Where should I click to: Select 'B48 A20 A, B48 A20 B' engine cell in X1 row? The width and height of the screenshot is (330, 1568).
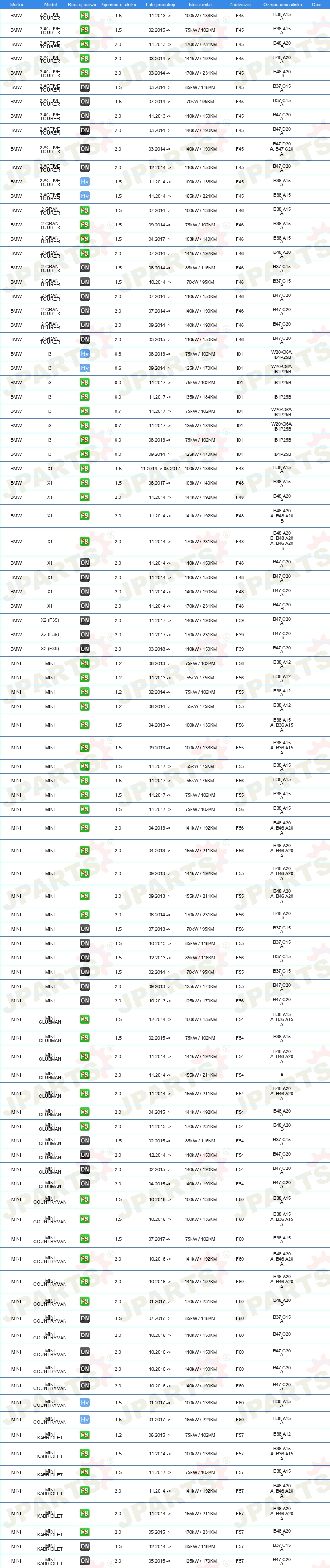click(x=282, y=515)
